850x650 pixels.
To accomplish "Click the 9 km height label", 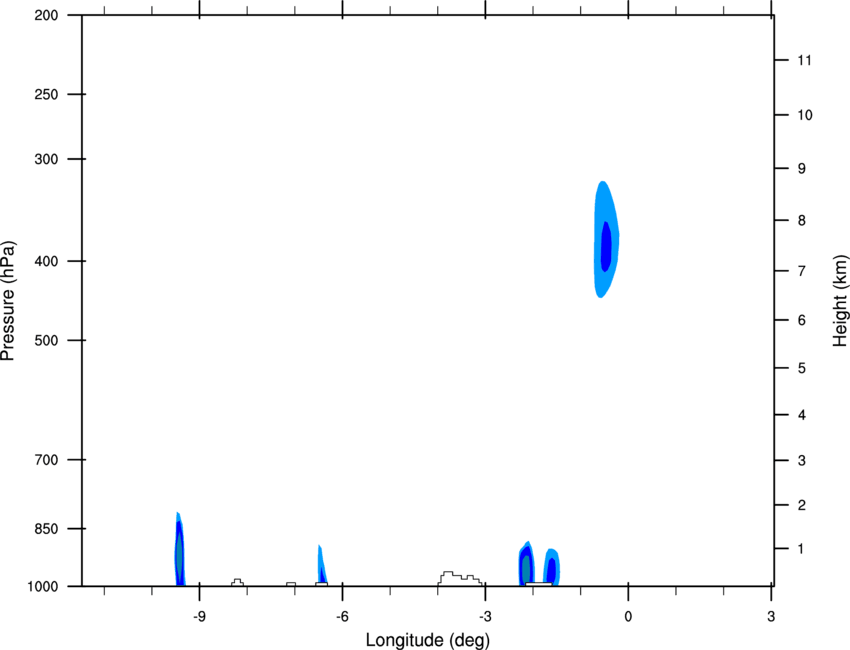I will tap(802, 169).
